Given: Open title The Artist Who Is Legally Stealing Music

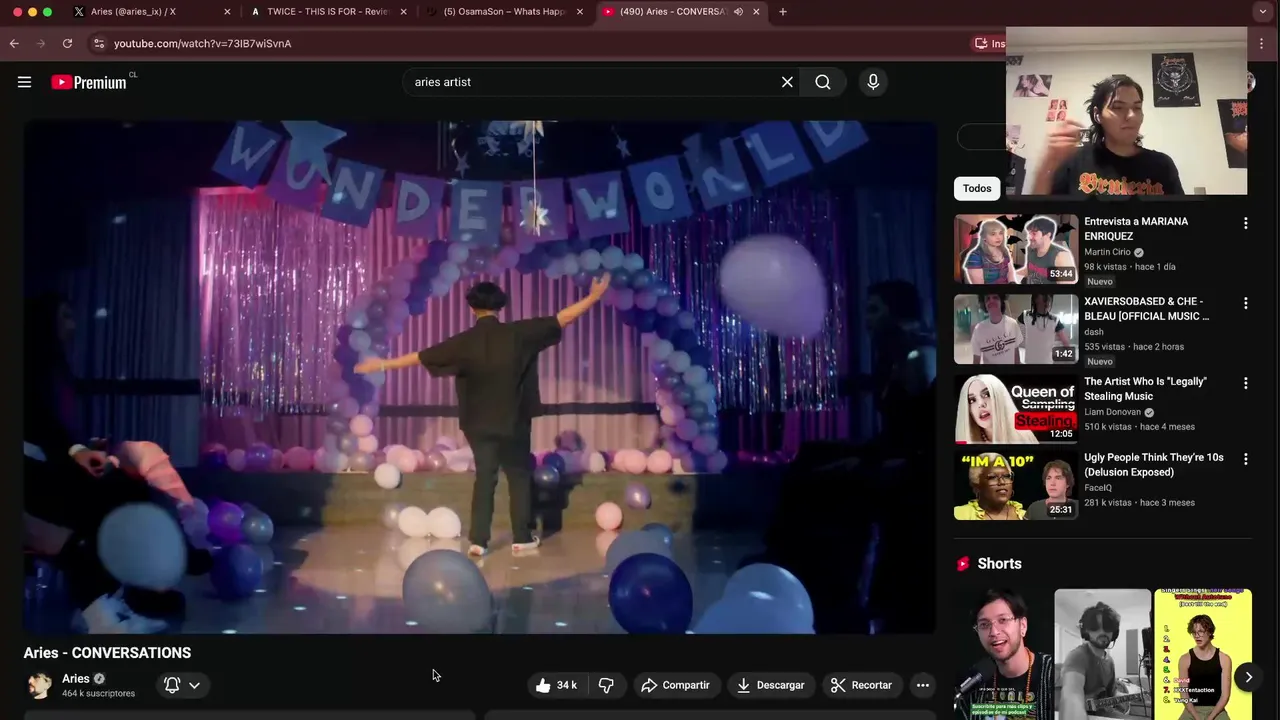Looking at the screenshot, I should tap(1146, 389).
